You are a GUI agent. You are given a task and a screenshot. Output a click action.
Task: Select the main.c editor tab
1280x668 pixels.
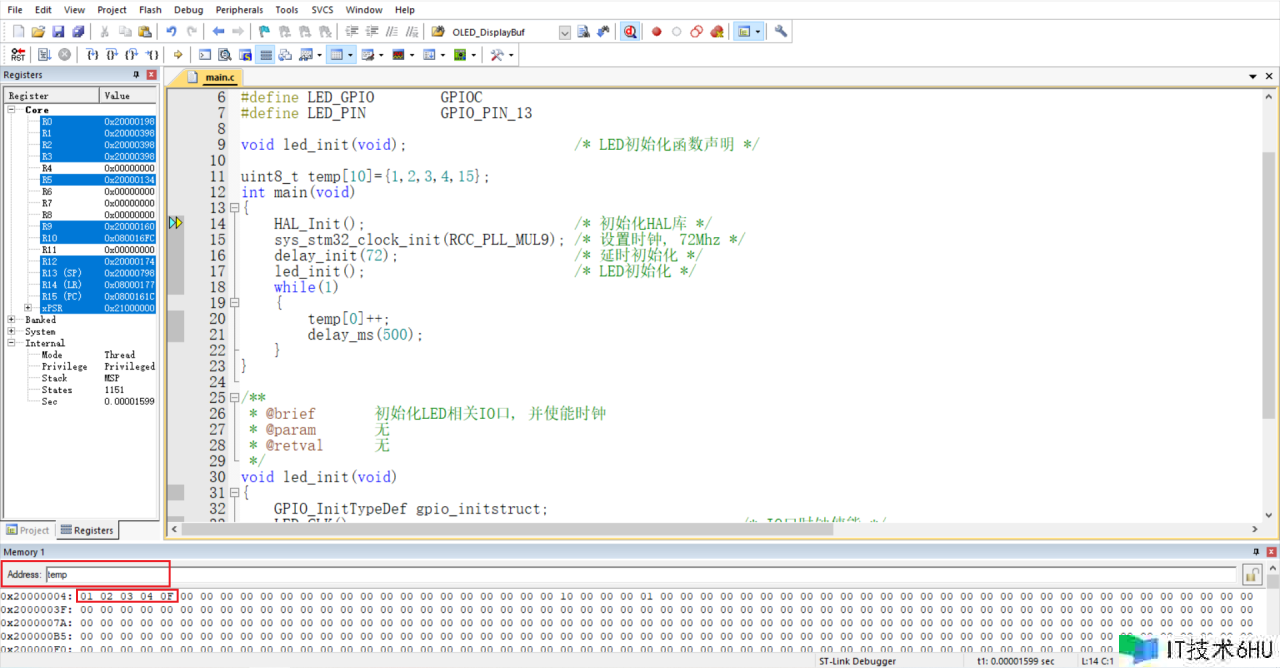click(x=219, y=77)
